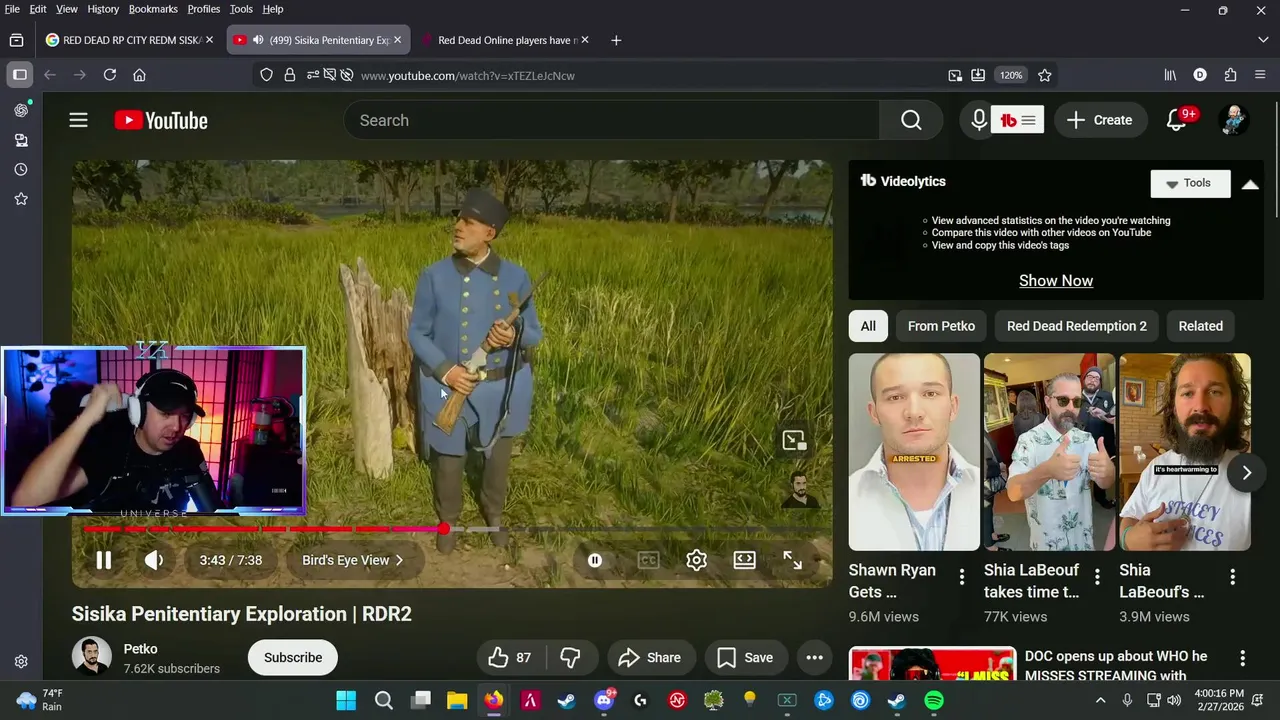
Task: List all tabs dropdown arrow
Action: [1263, 40]
